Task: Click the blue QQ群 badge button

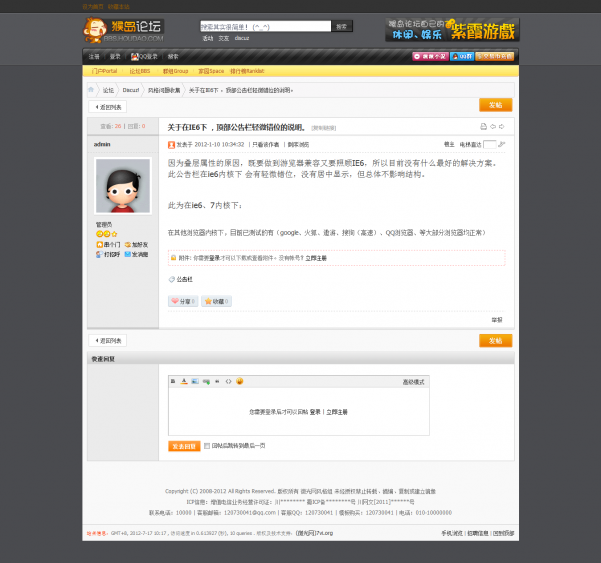Action: 462,56
